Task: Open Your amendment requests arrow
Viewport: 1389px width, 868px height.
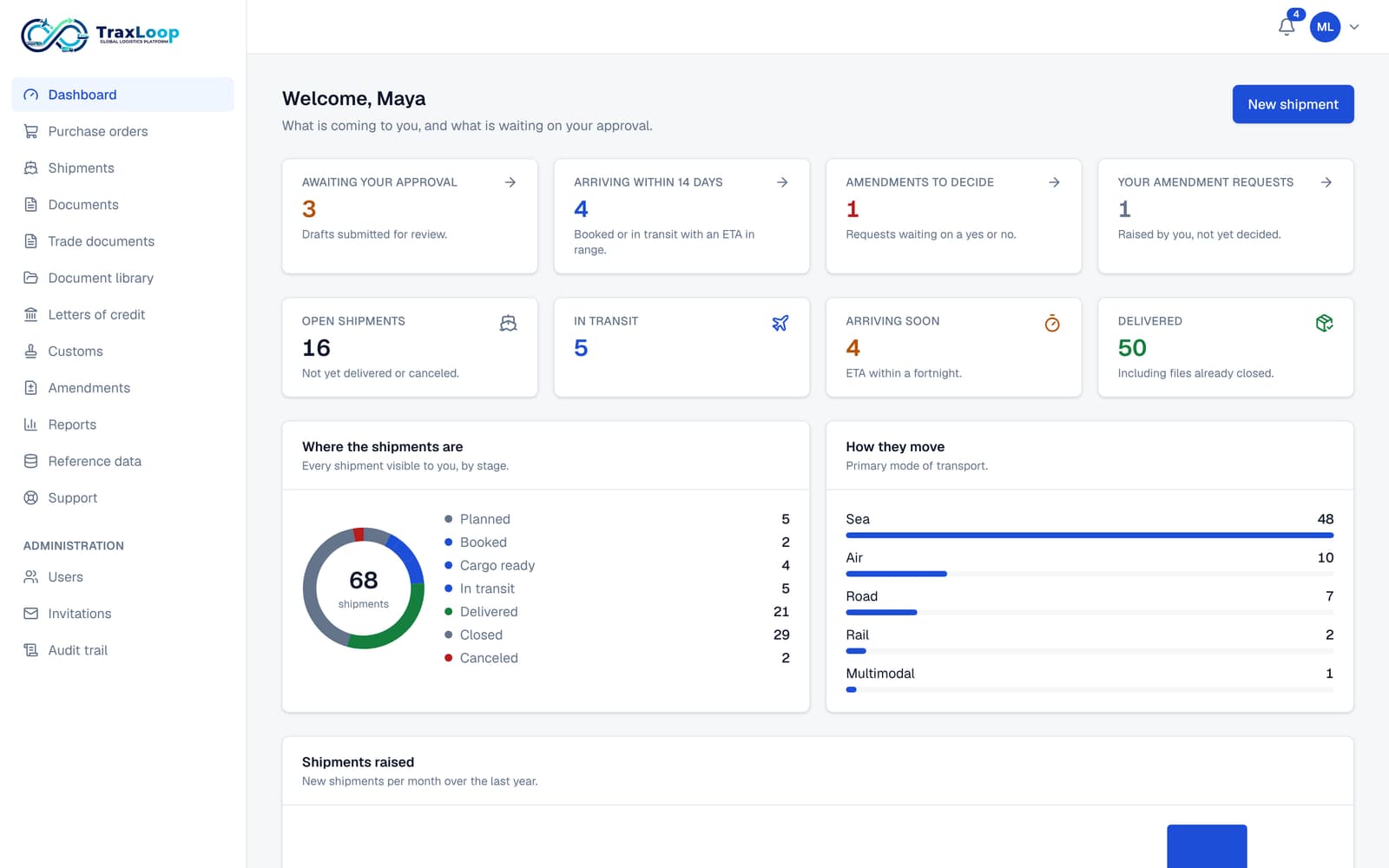Action: click(1326, 182)
